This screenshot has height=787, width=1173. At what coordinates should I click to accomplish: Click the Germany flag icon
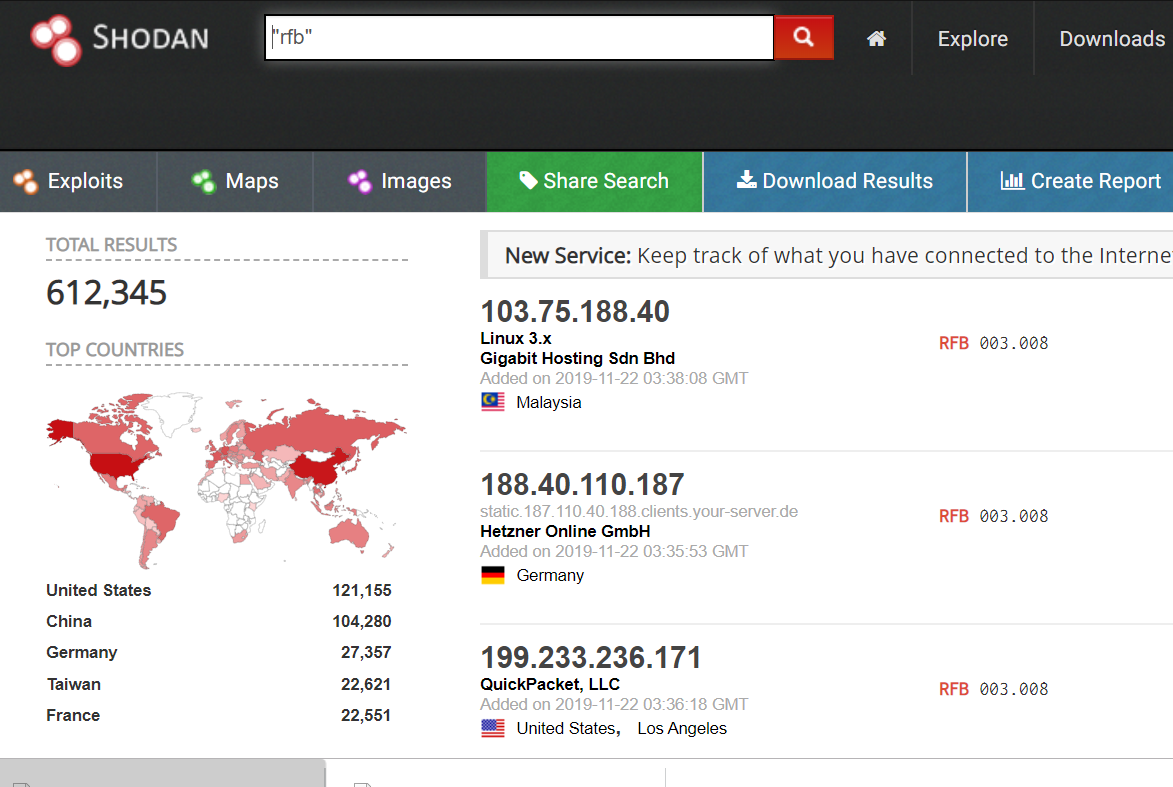pyautogui.click(x=492, y=575)
